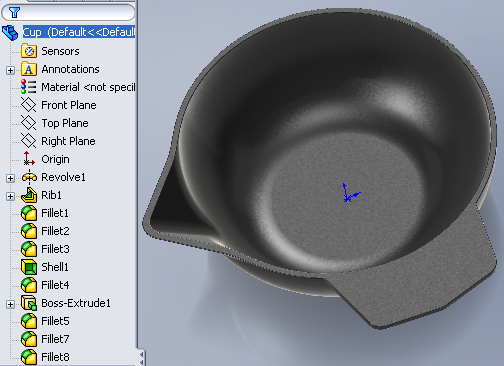Click the Sensors folder icon
Viewport: 504px width, 366px height.
[29, 51]
